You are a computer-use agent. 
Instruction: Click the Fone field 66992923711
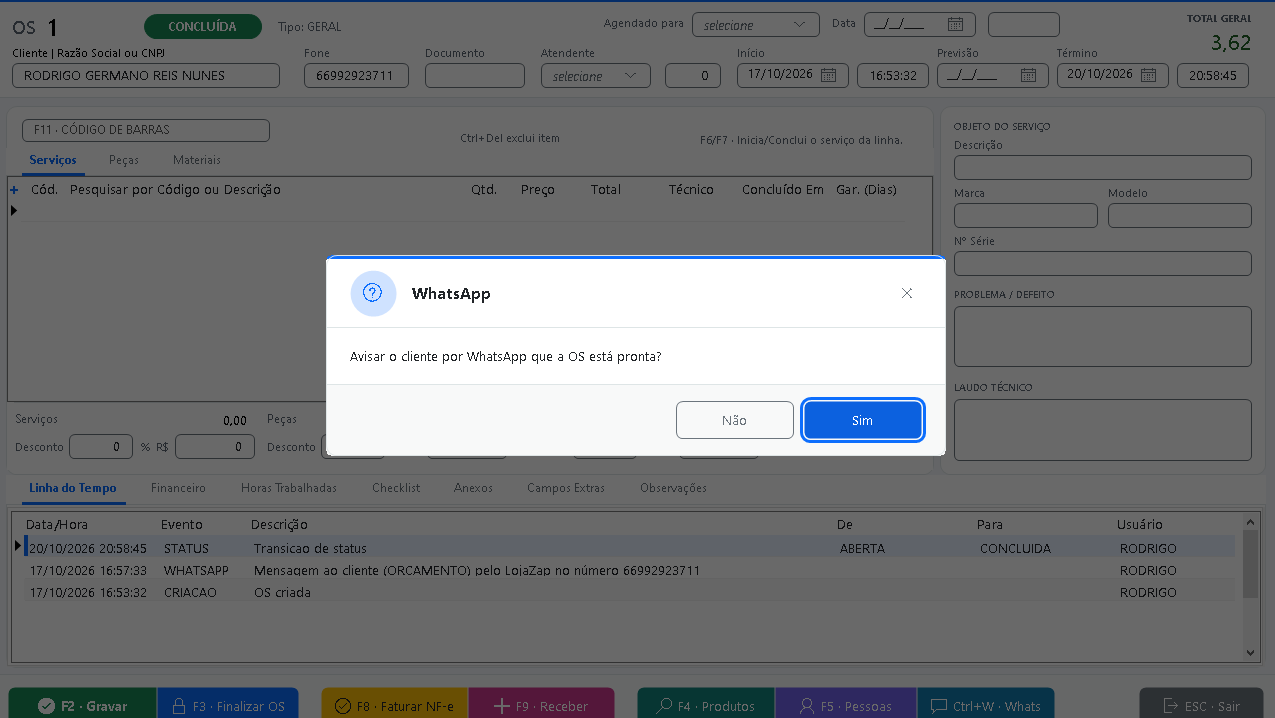356,75
